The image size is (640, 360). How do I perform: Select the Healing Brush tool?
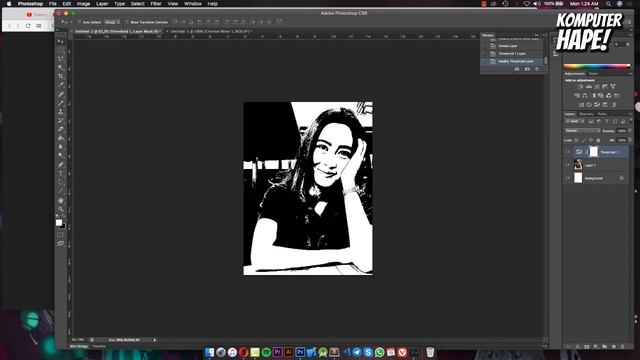click(60, 94)
